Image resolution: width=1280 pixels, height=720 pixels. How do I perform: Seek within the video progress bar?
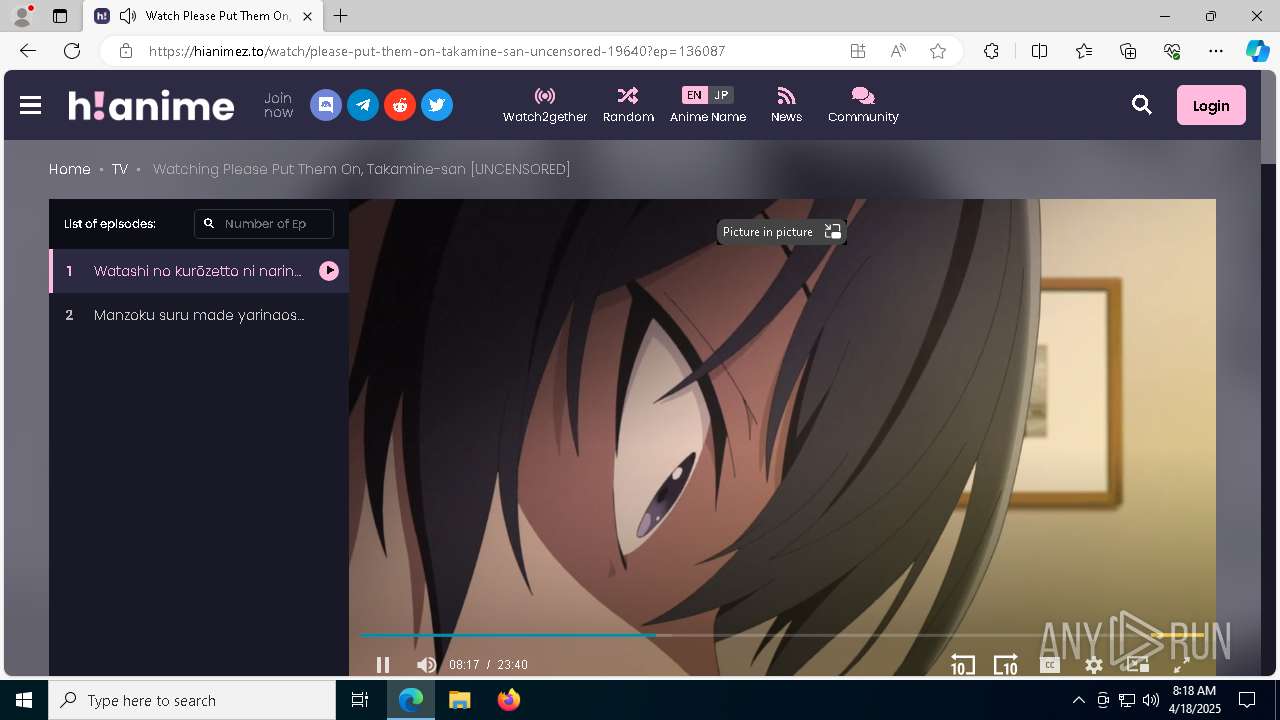click(x=782, y=635)
